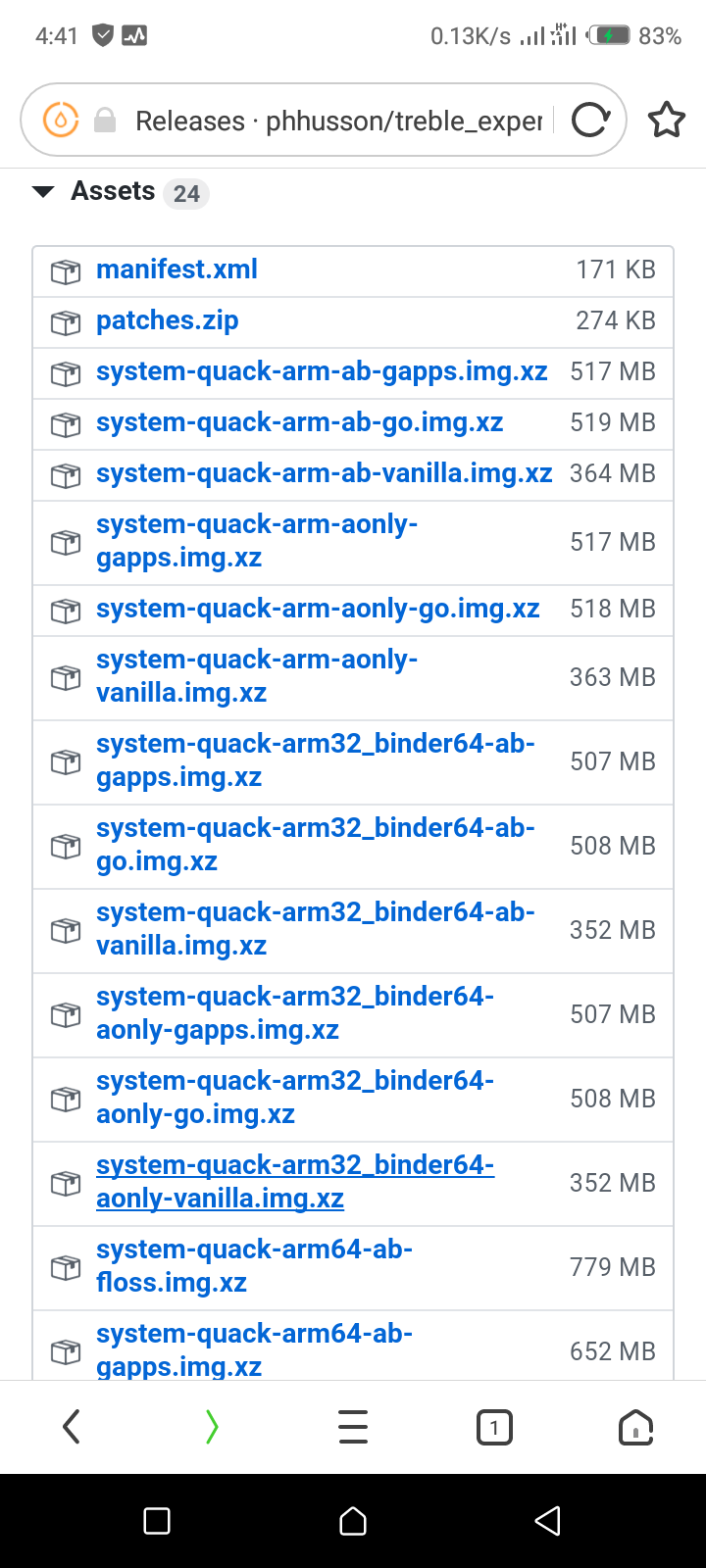Tap the orange droplet browser icon
706x1568 pixels.
point(61,121)
